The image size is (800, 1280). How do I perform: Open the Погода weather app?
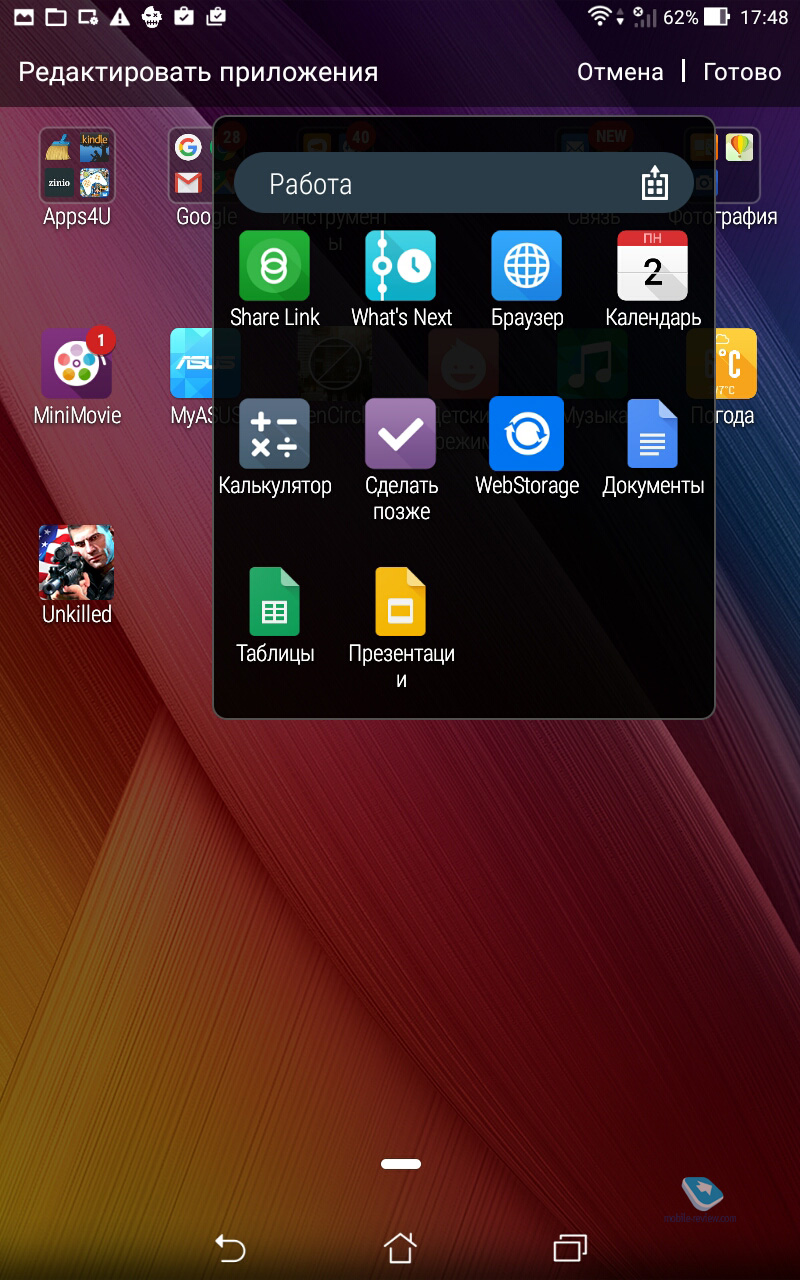[x=734, y=364]
